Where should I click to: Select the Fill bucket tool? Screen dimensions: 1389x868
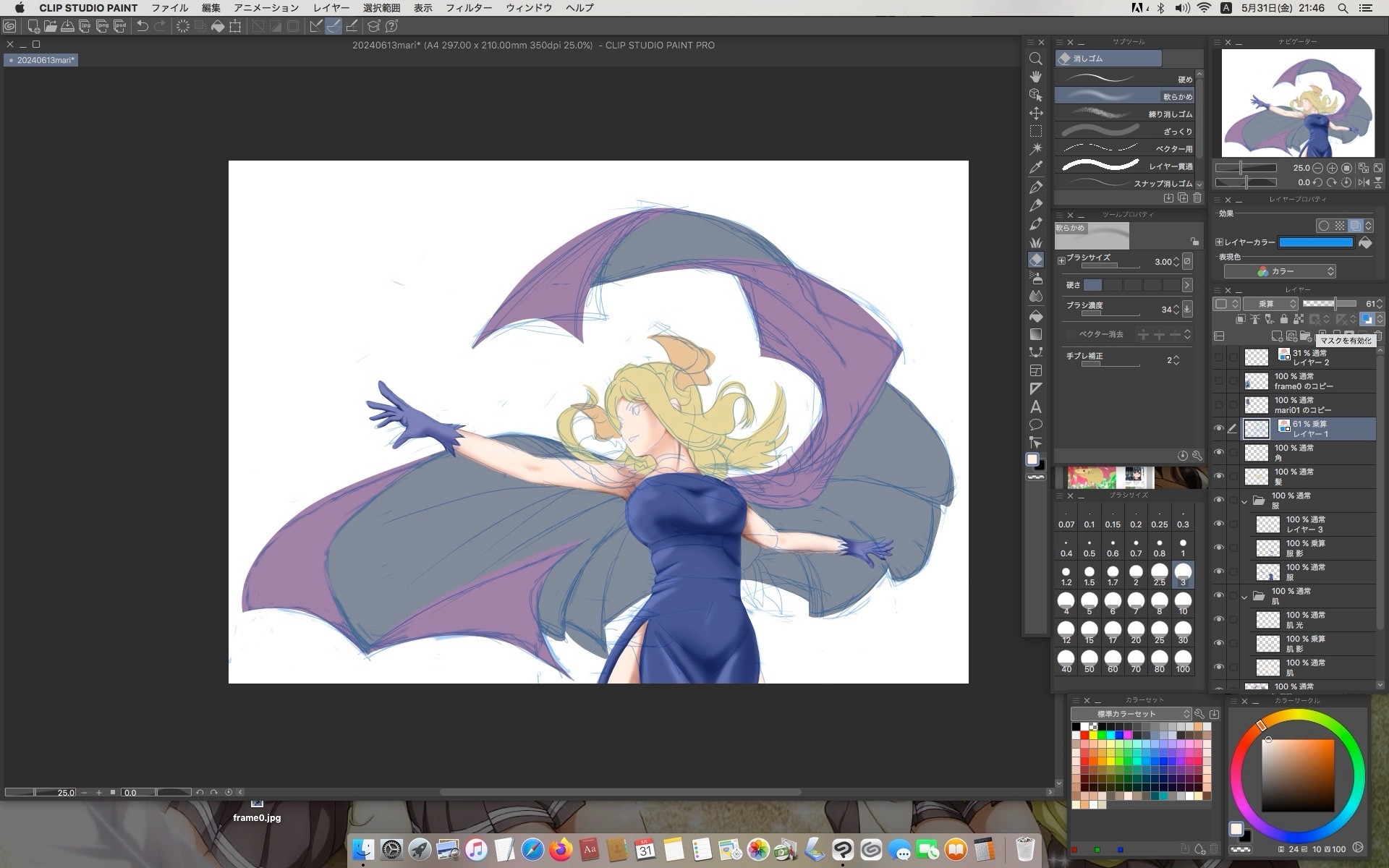(x=1036, y=316)
